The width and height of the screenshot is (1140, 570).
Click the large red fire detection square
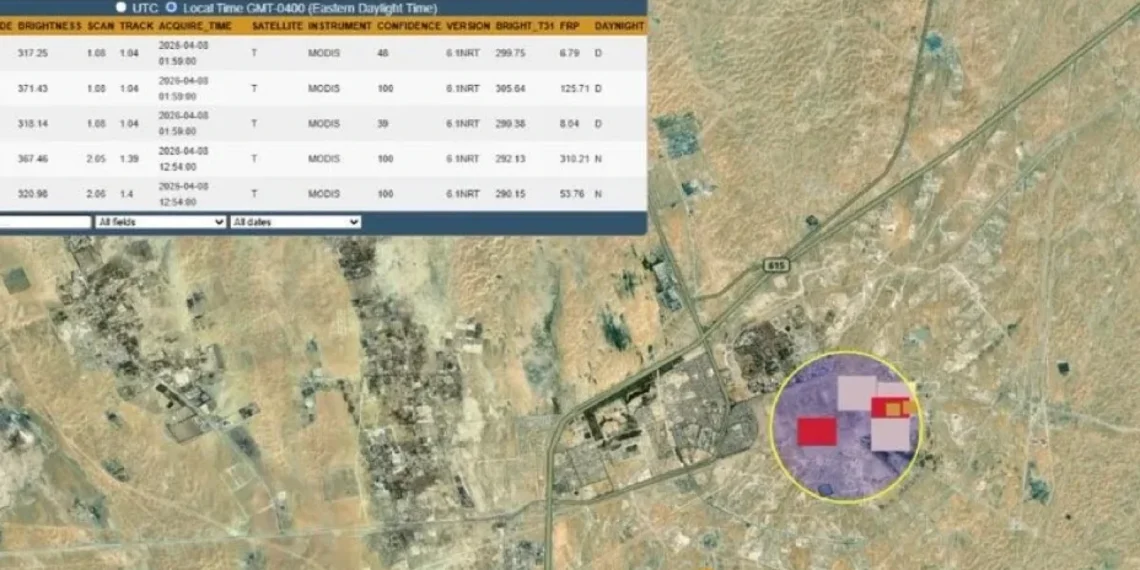(817, 431)
